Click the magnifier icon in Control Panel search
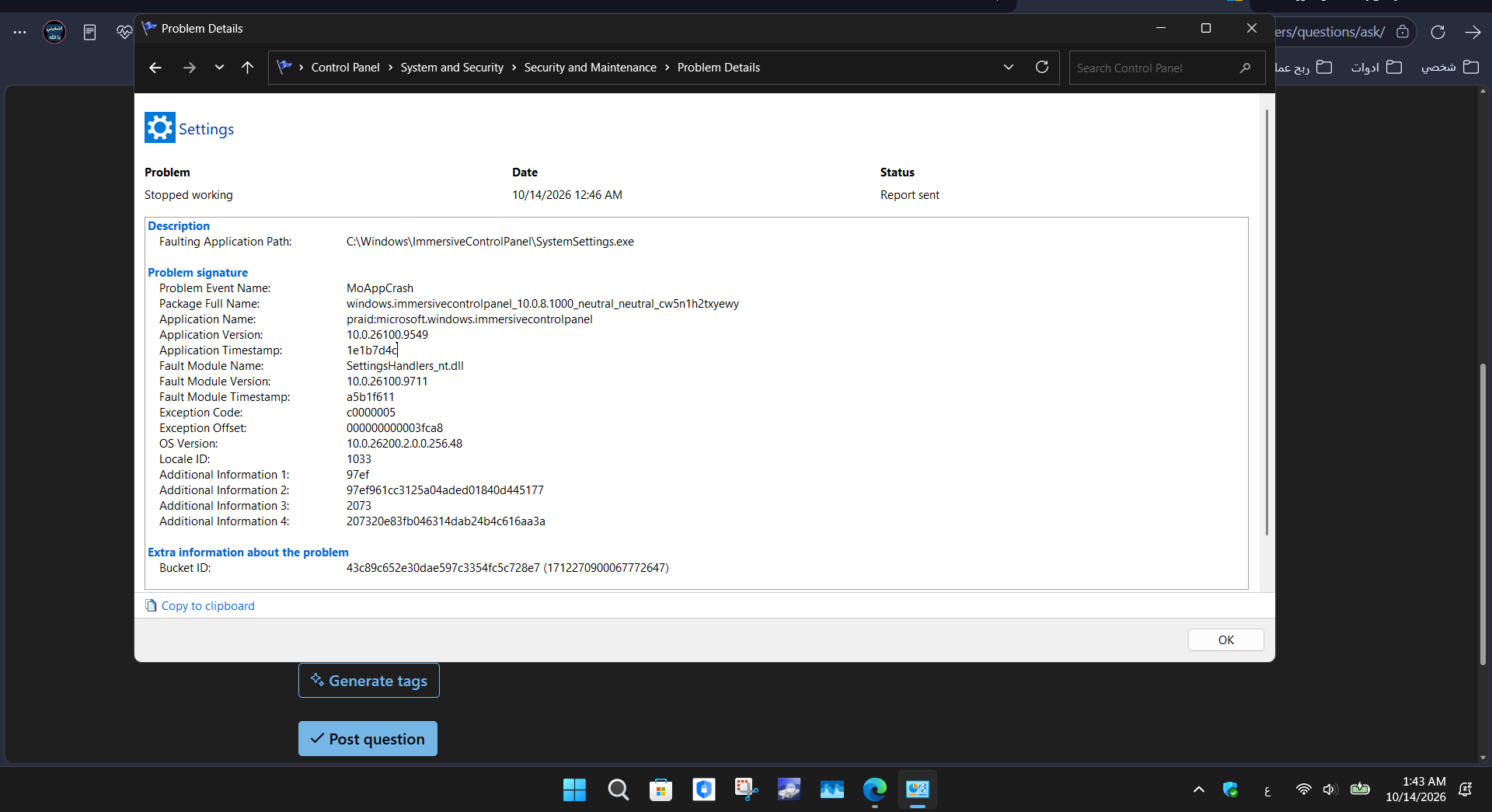The height and width of the screenshot is (812, 1492). coord(1245,68)
